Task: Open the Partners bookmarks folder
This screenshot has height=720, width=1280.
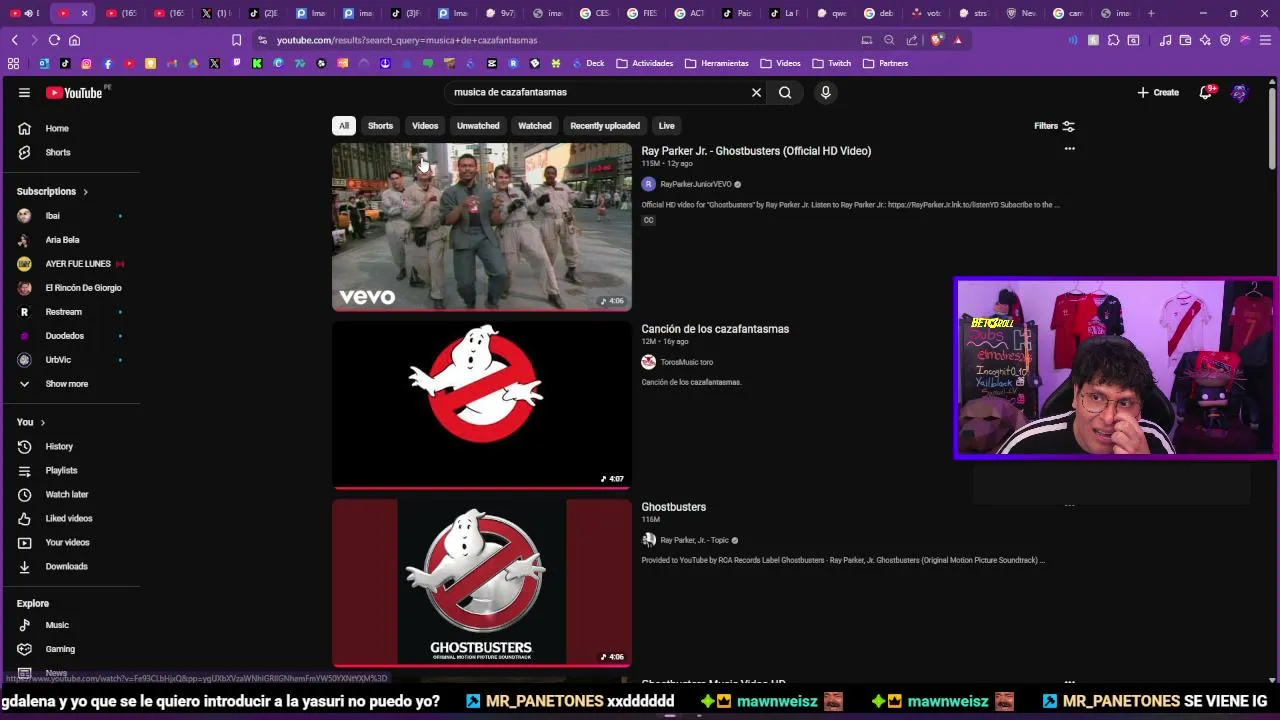Action: pyautogui.click(x=885, y=63)
